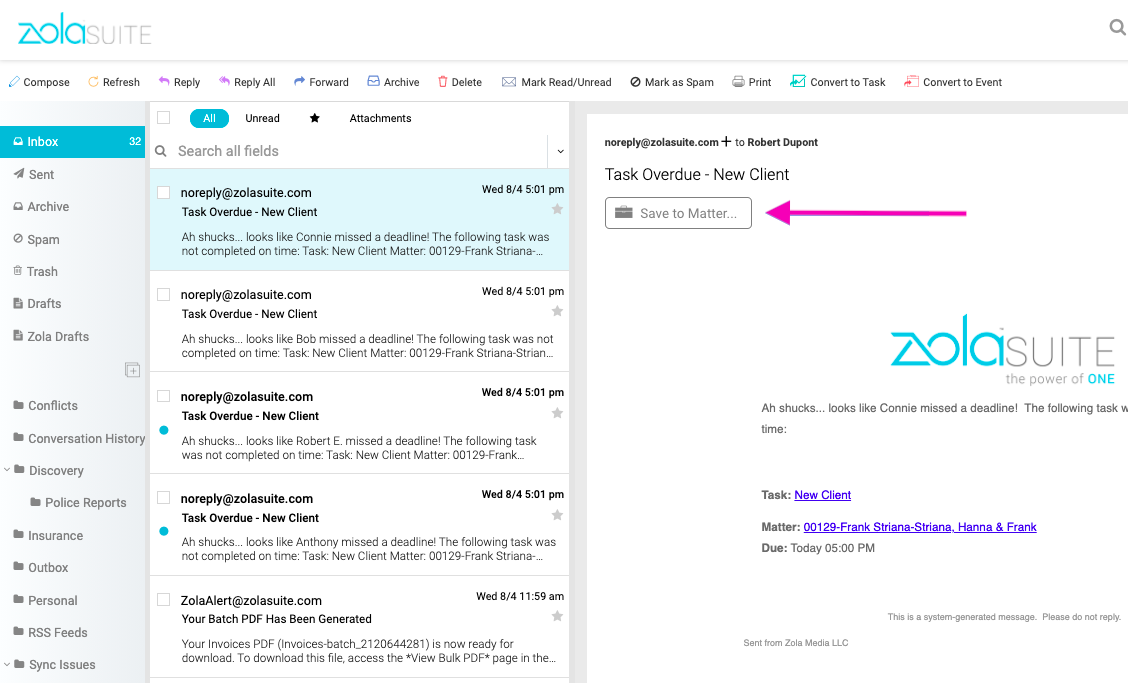The height and width of the screenshot is (683, 1128).
Task: Check the email about Bob missing a deadline
Action: 164,294
